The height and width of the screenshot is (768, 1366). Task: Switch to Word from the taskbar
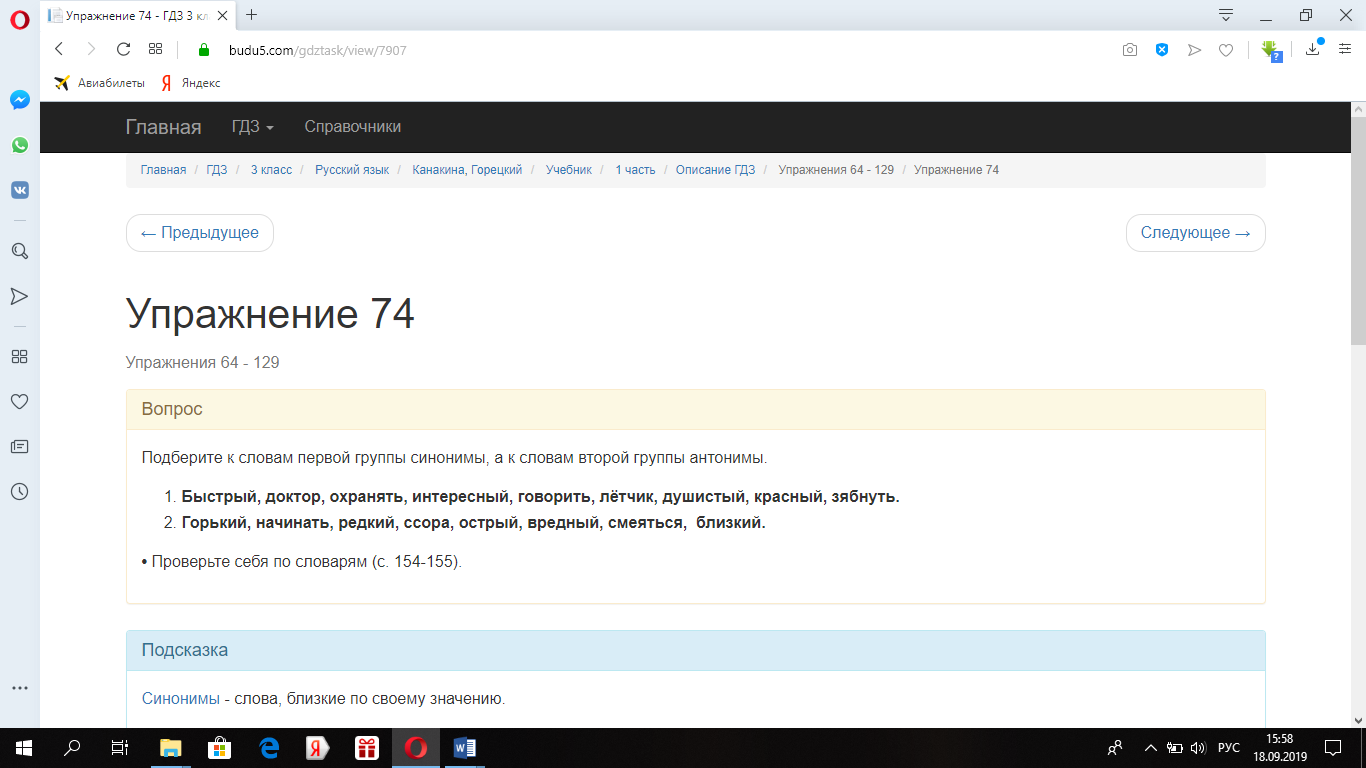[464, 748]
